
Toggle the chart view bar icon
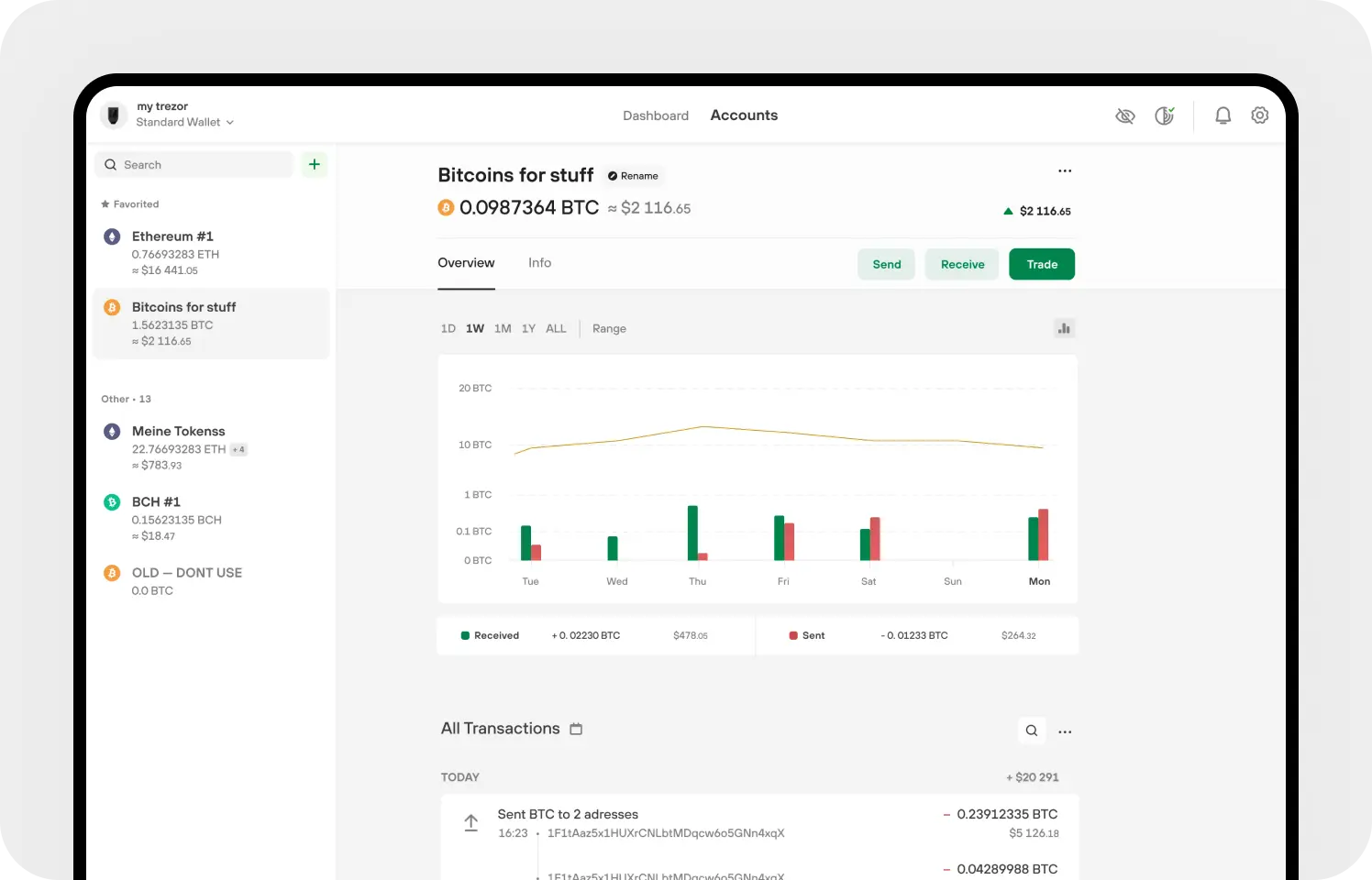[1064, 328]
